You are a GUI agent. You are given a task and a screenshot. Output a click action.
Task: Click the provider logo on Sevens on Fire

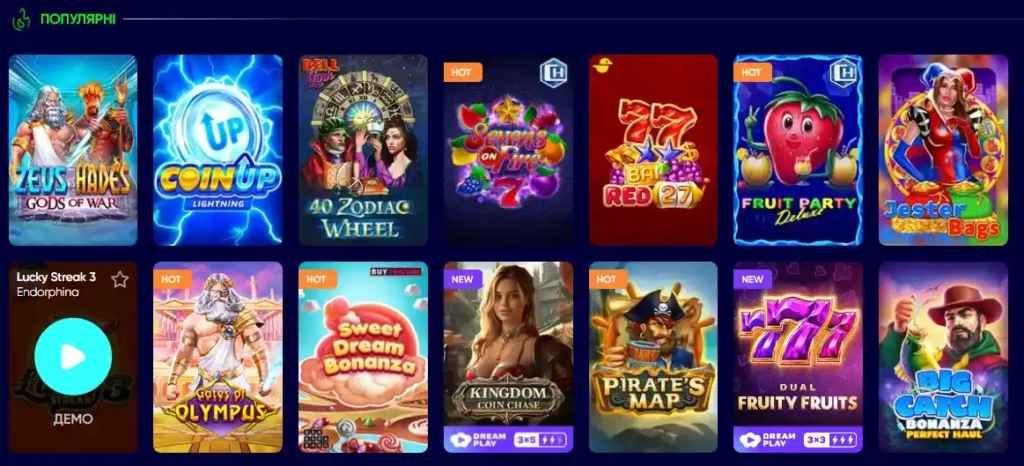[554, 72]
